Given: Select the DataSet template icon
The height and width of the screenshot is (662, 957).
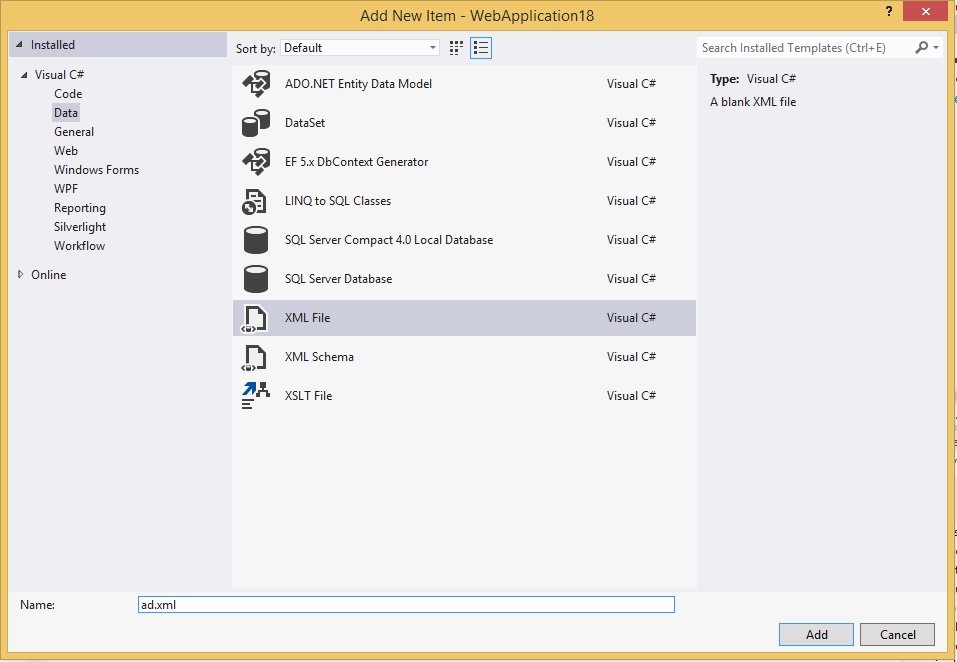Looking at the screenshot, I should (x=255, y=123).
